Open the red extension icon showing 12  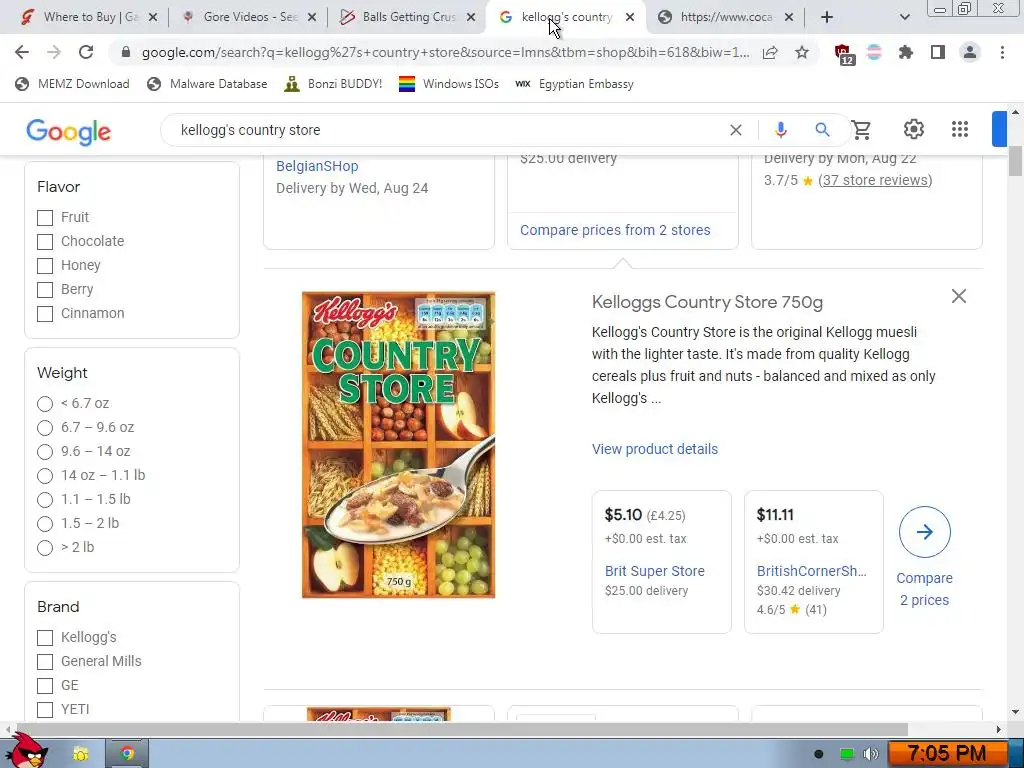click(844, 54)
